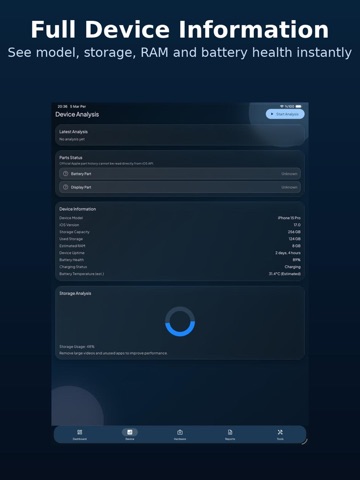
Task: Tap the Wi-Fi status icon
Action: [x=282, y=106]
